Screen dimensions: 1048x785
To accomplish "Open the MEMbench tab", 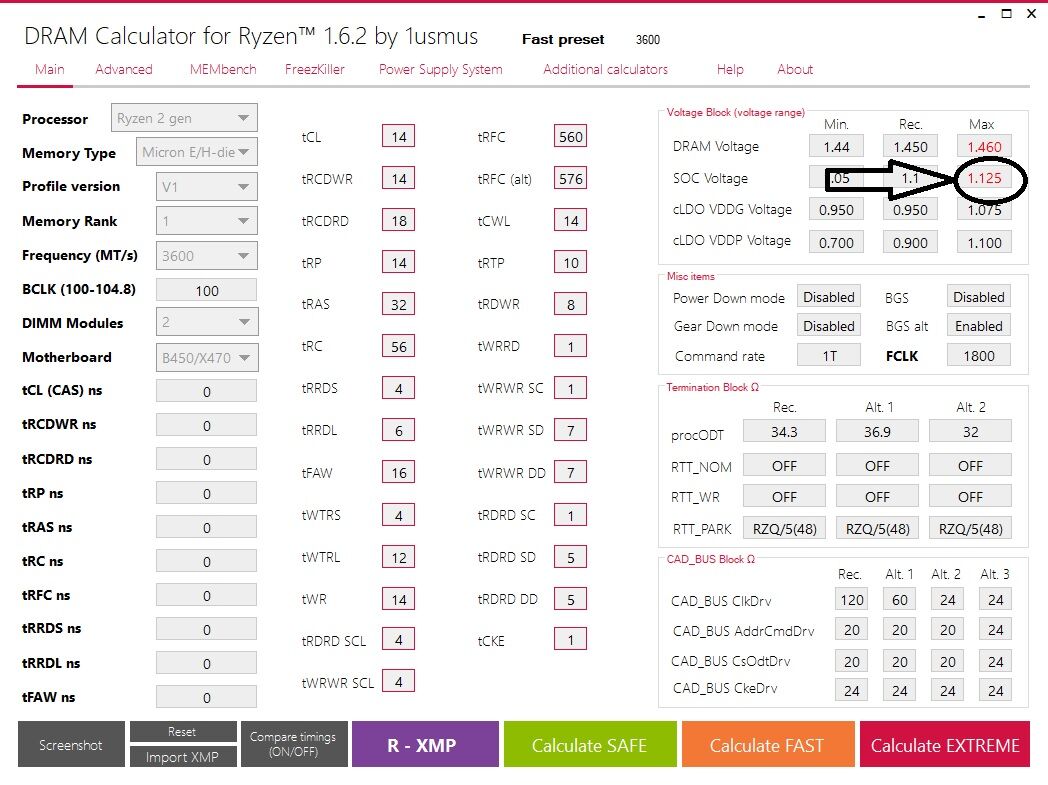I will pyautogui.click(x=223, y=69).
